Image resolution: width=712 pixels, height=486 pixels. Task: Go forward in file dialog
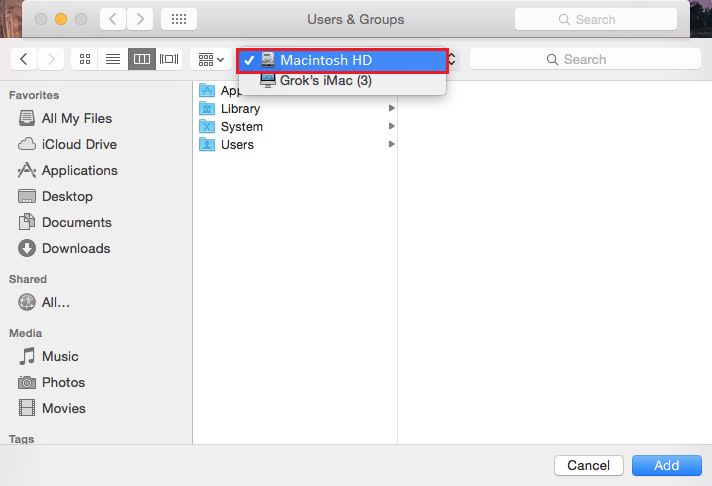[x=51, y=59]
